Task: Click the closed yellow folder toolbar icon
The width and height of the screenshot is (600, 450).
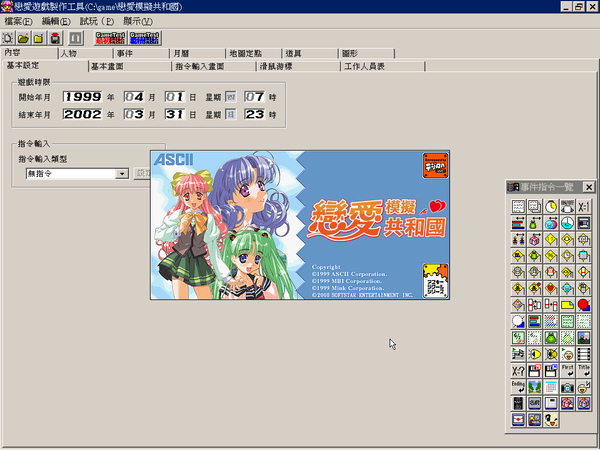Action: (x=39, y=38)
